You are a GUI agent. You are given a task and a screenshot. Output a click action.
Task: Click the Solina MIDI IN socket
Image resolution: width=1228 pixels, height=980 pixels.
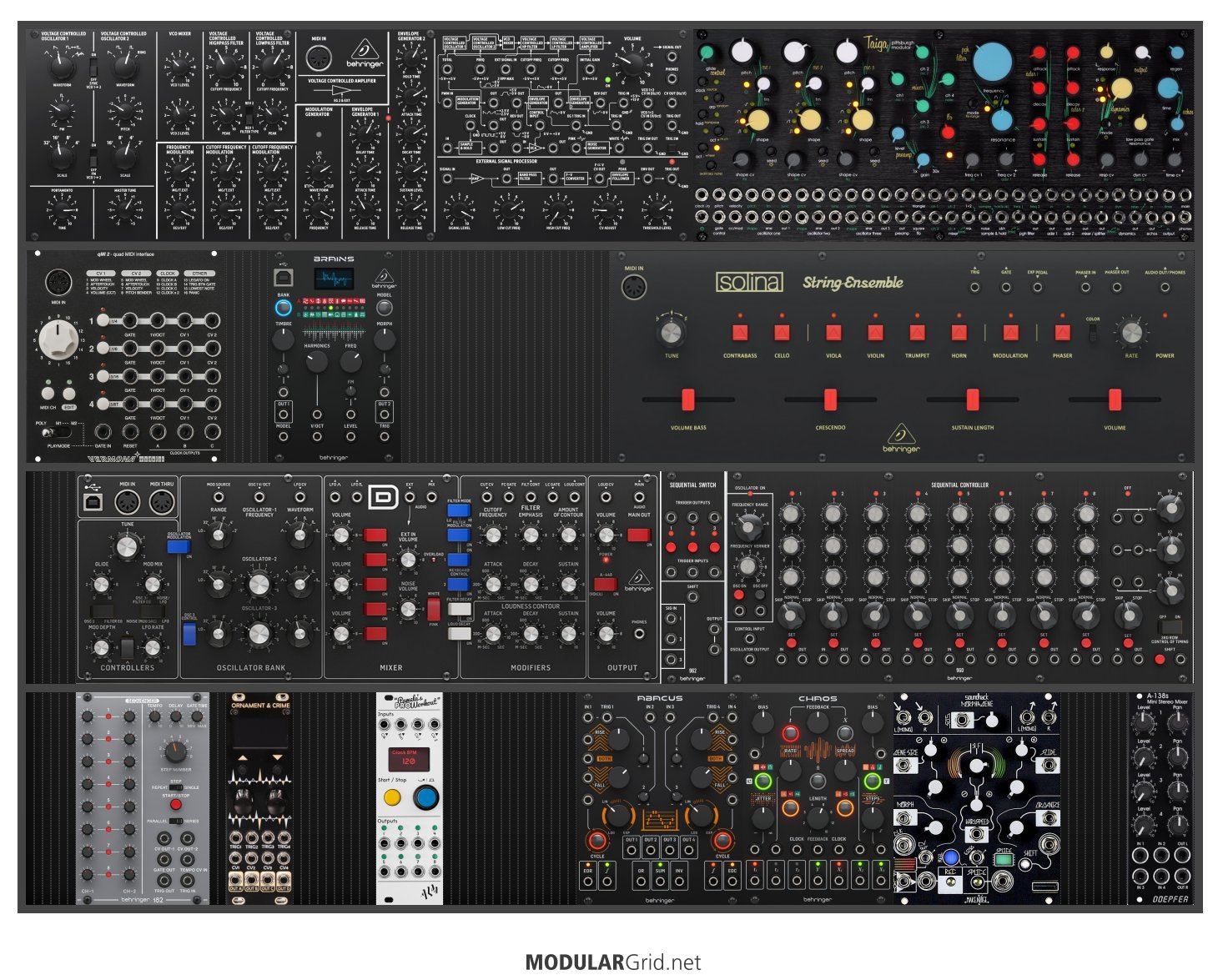pos(635,287)
